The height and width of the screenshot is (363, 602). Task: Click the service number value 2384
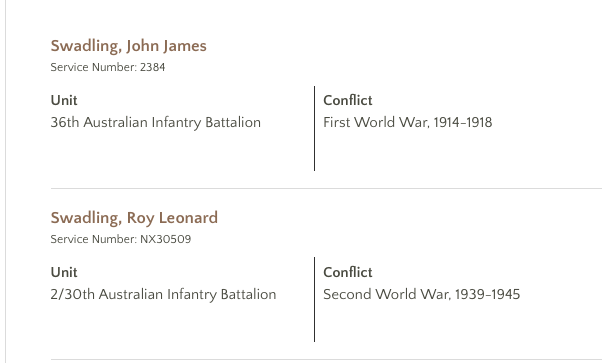152,67
